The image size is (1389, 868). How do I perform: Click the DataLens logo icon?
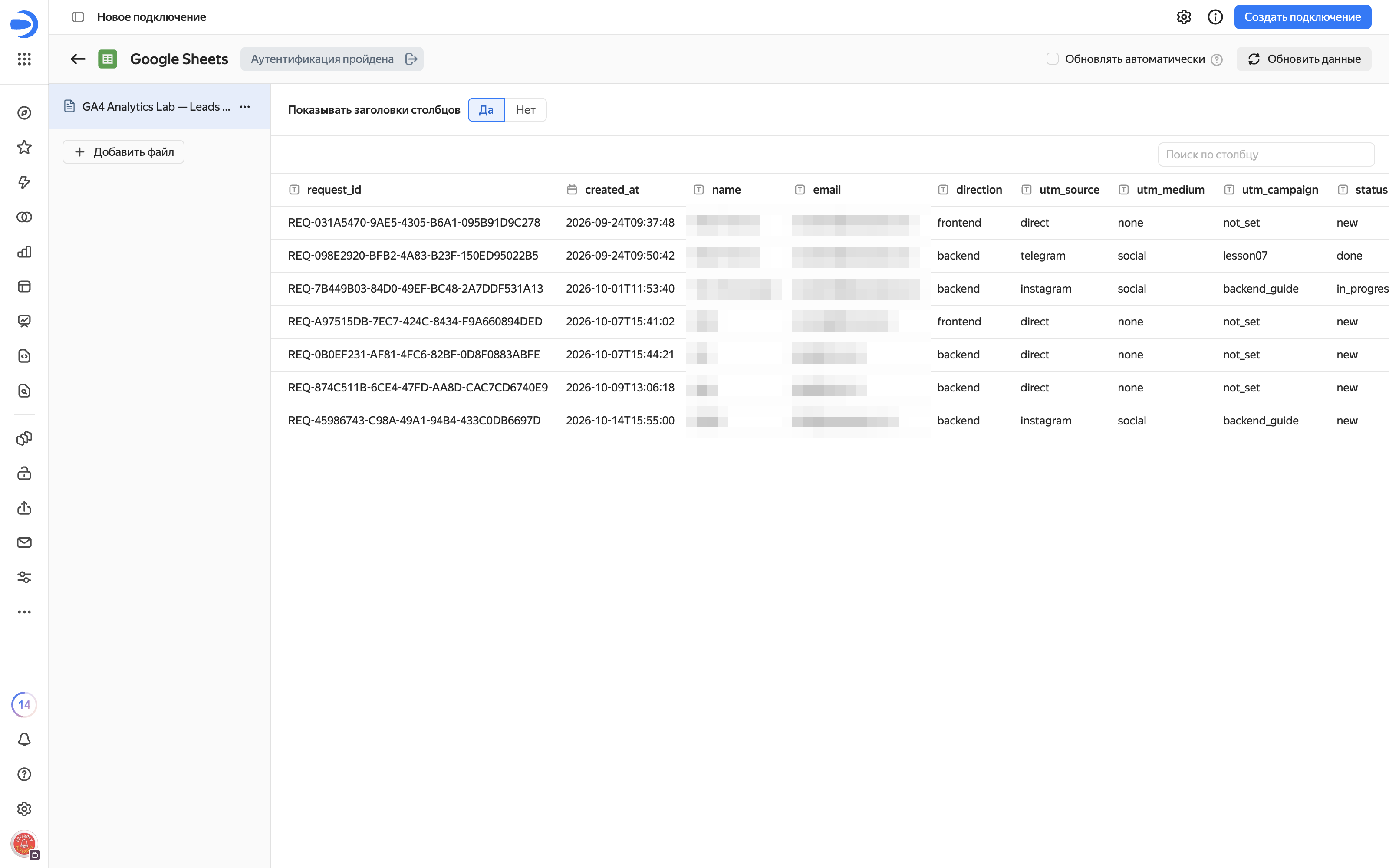tap(24, 24)
